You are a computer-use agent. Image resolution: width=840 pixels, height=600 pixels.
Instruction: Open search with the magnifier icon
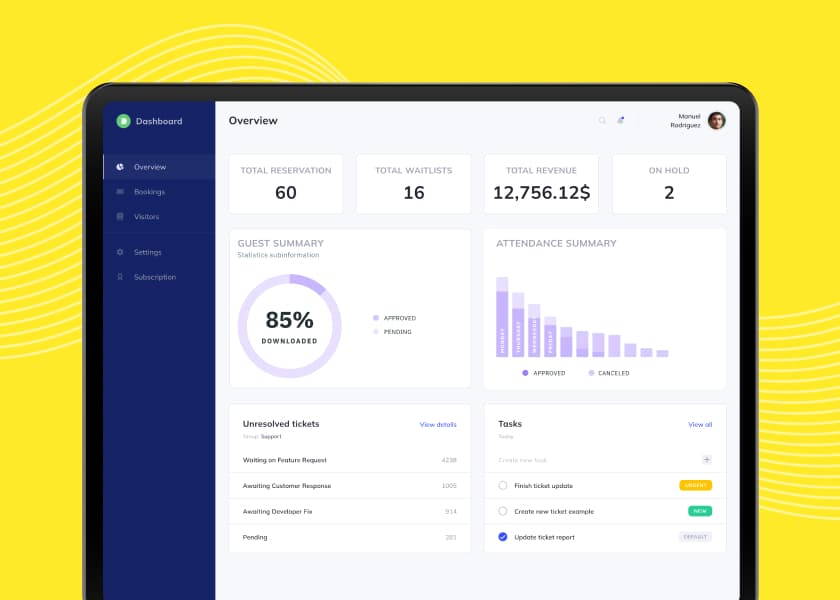[x=602, y=121]
